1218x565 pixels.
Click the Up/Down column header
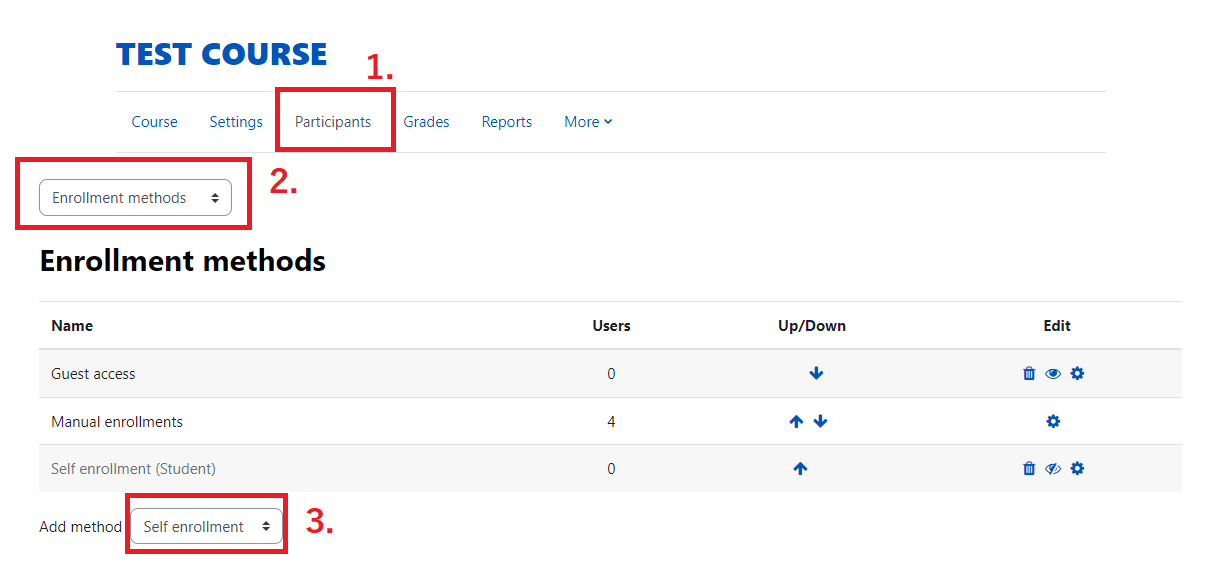812,326
